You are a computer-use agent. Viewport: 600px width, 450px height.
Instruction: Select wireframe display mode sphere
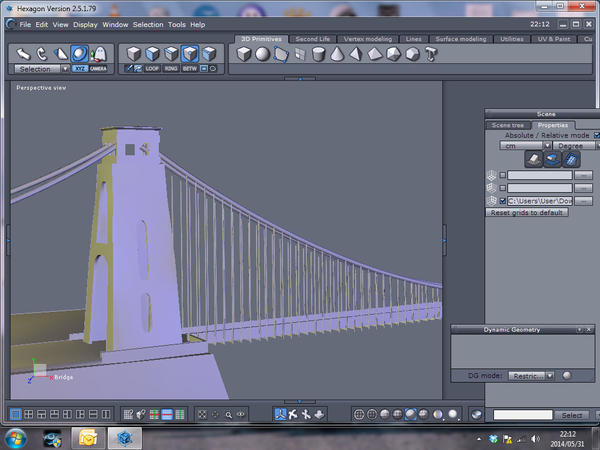(x=359, y=414)
